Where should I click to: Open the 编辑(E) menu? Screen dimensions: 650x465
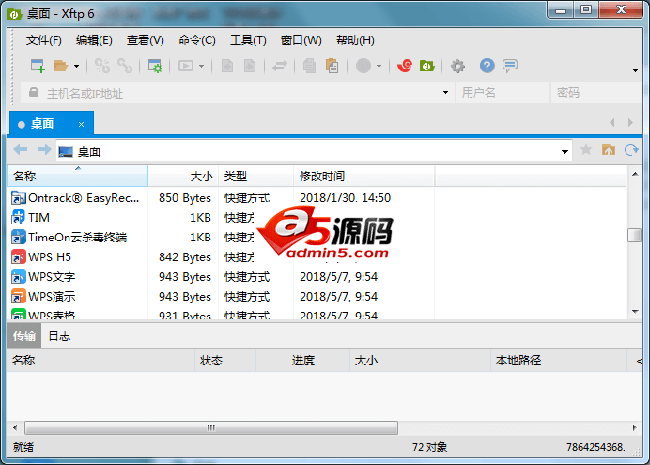pyautogui.click(x=94, y=40)
